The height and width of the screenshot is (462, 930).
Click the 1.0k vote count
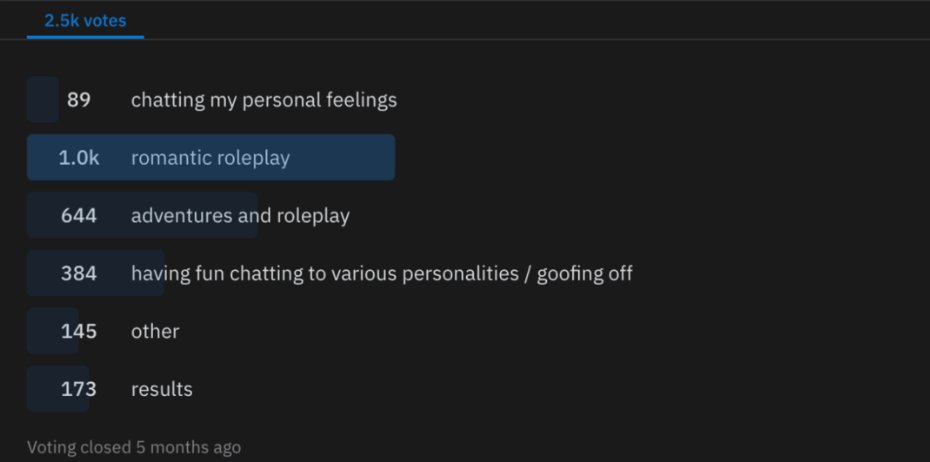click(79, 158)
